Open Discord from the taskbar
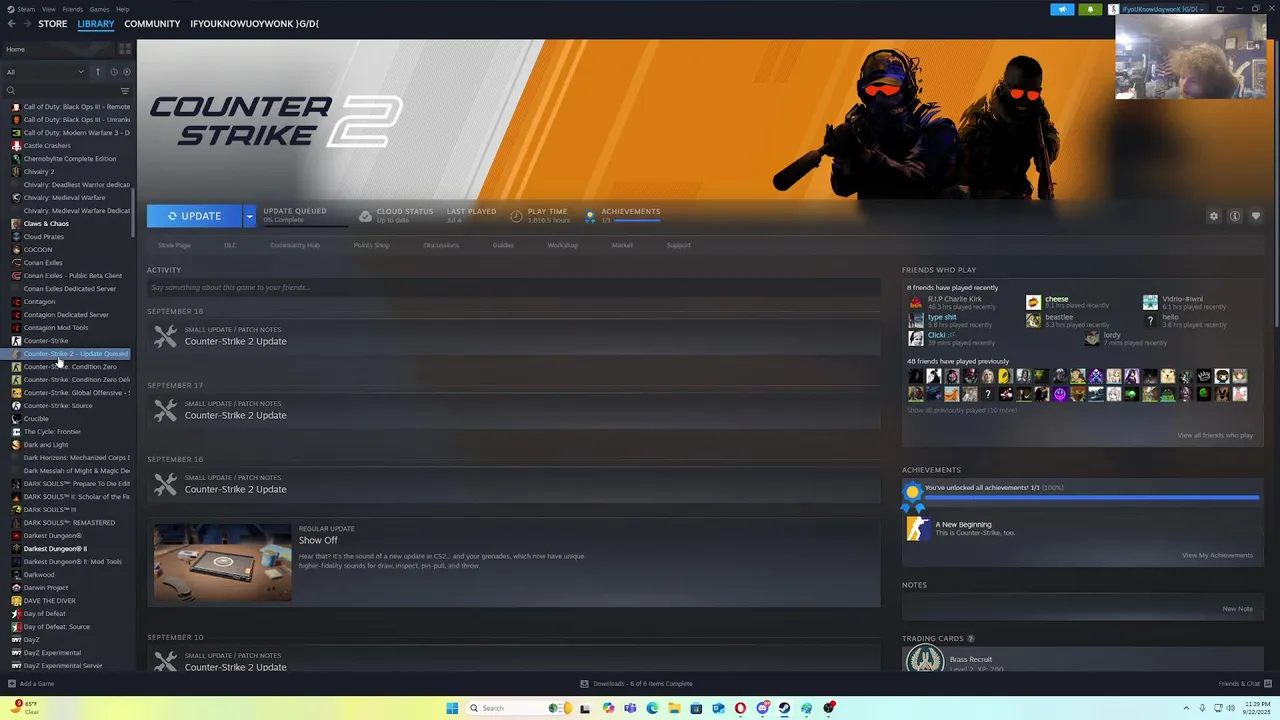This screenshot has width=1280, height=720. (762, 708)
